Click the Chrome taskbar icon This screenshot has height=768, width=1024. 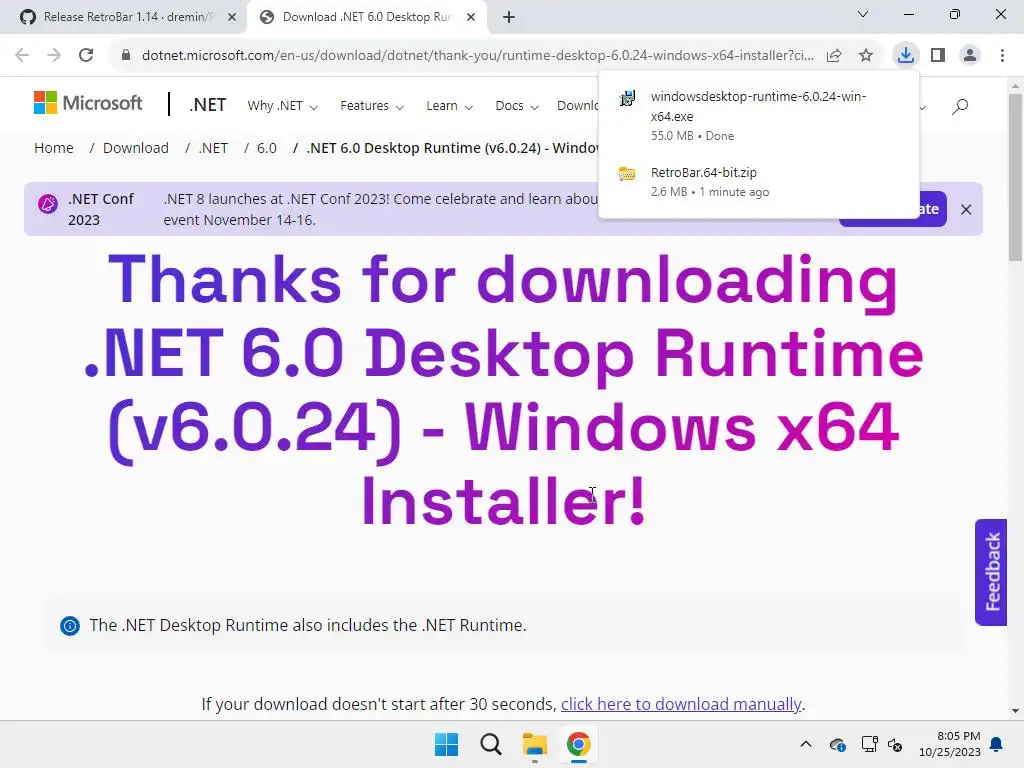[x=579, y=744]
